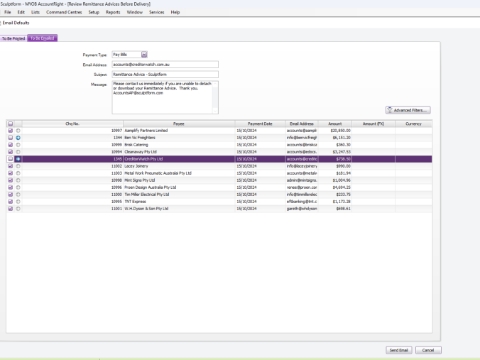Click the amount in the W.H.Dyson & Son row

(x=335, y=209)
